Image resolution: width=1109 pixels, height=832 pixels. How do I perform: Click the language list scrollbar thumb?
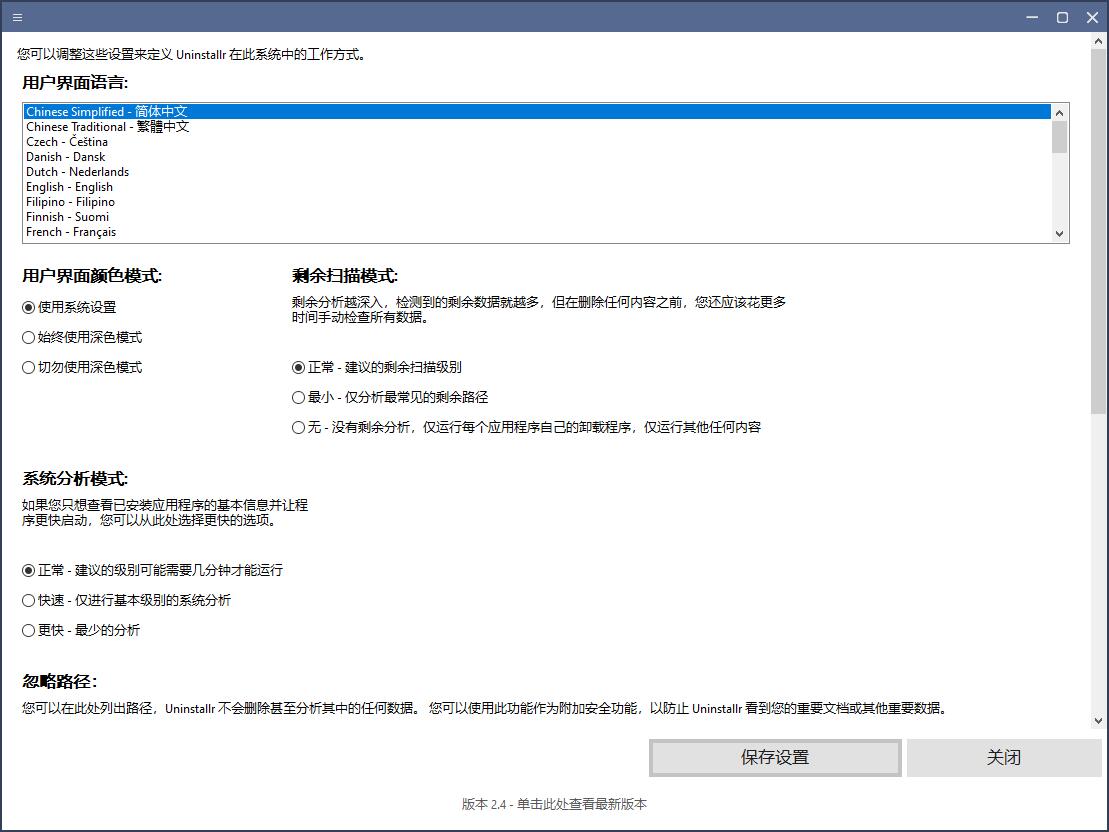pos(1059,137)
